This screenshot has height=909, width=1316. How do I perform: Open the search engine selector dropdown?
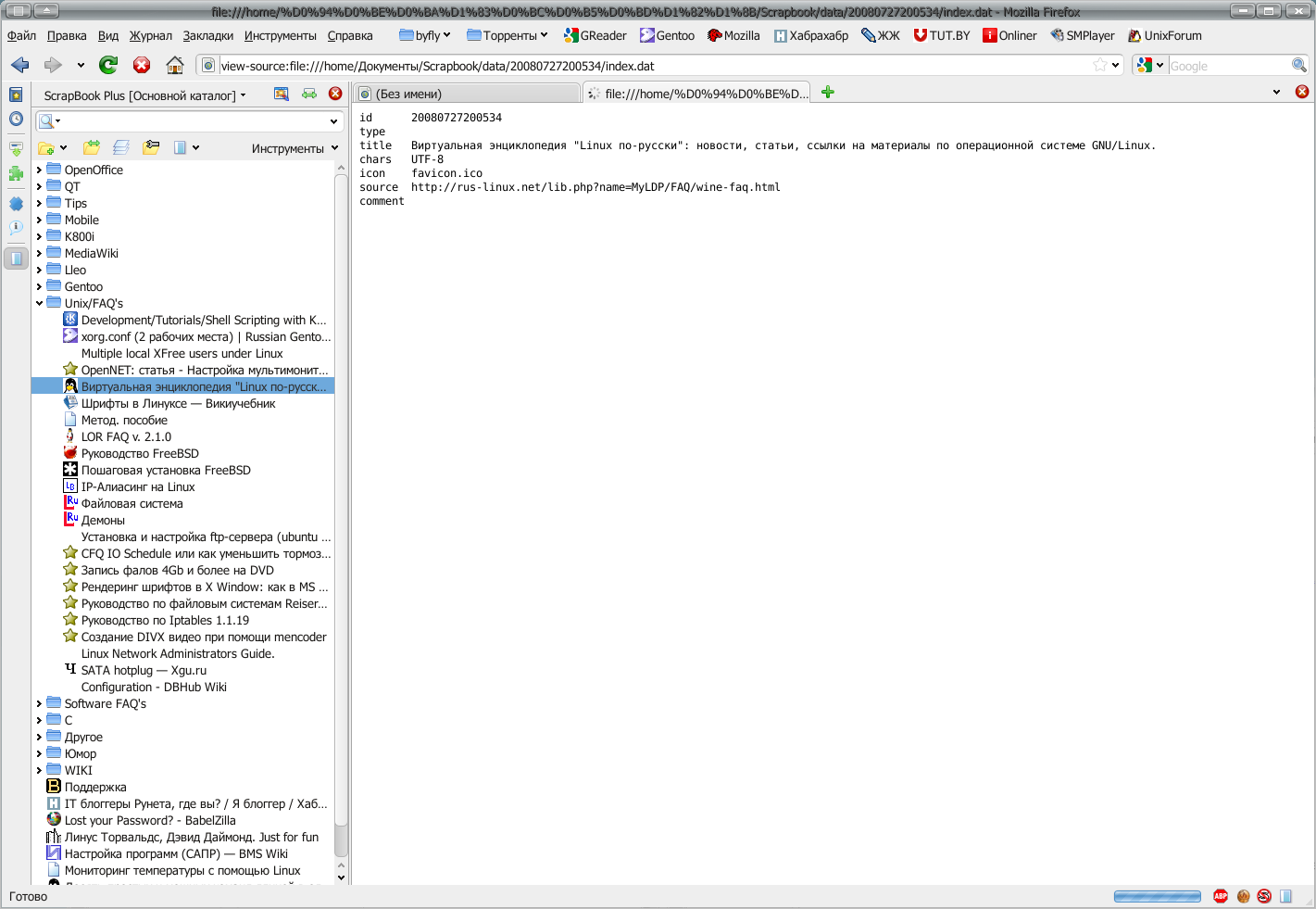[x=1149, y=65]
